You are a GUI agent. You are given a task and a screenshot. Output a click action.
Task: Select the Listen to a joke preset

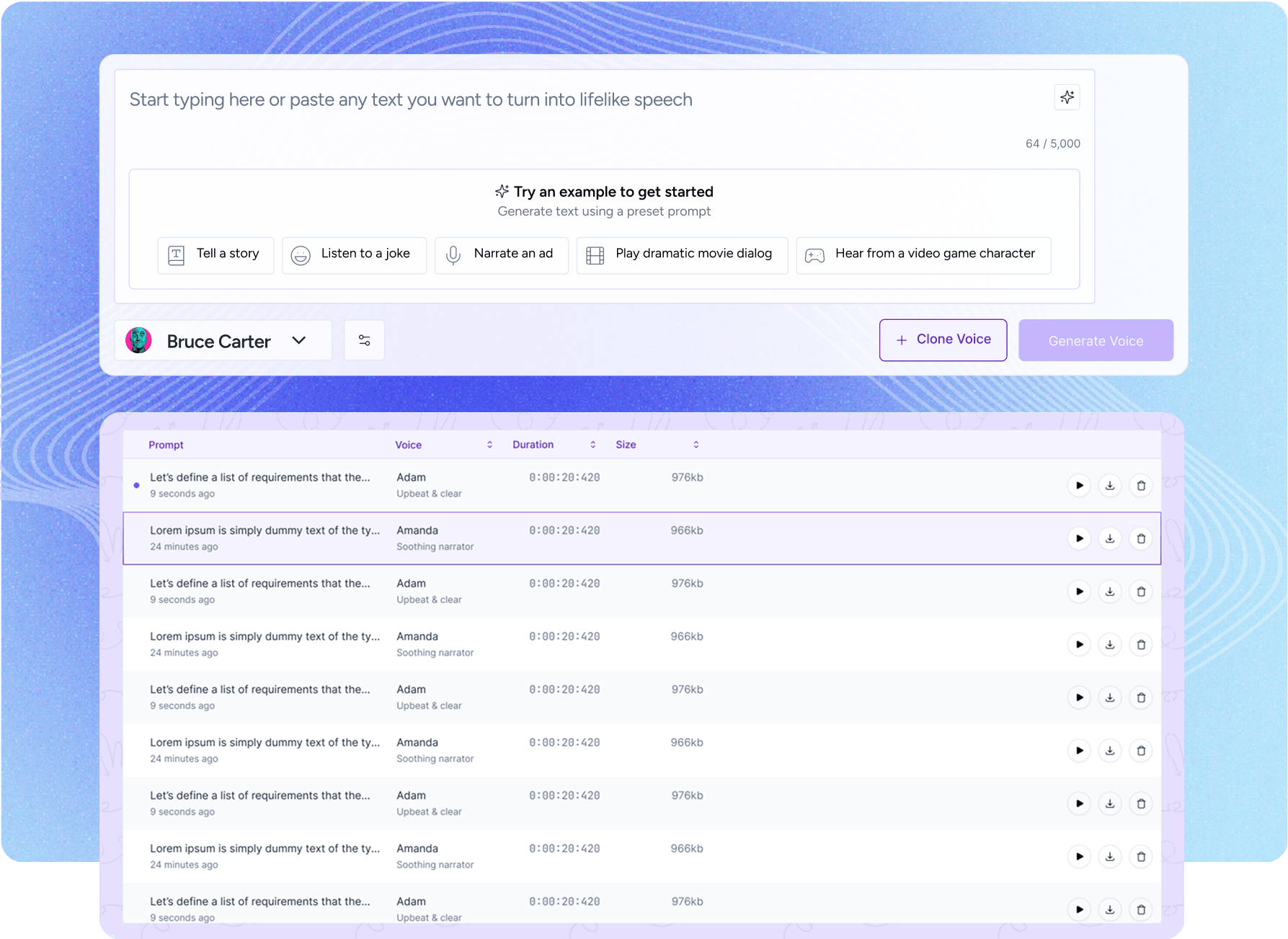pos(354,254)
